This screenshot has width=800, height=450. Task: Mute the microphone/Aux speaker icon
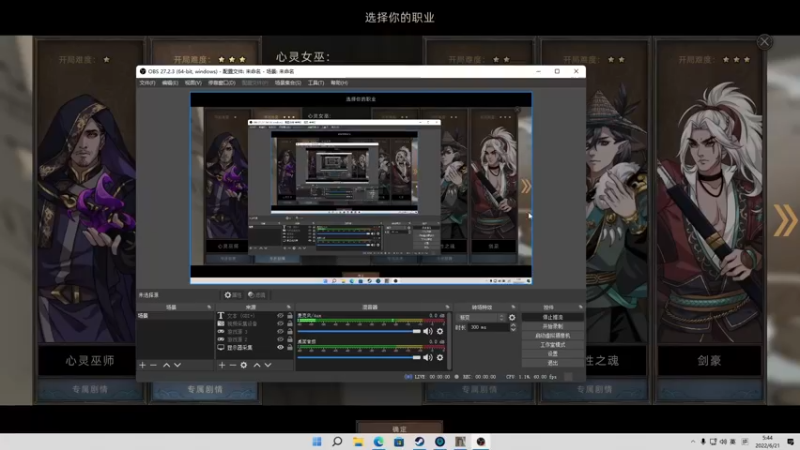pyautogui.click(x=428, y=331)
